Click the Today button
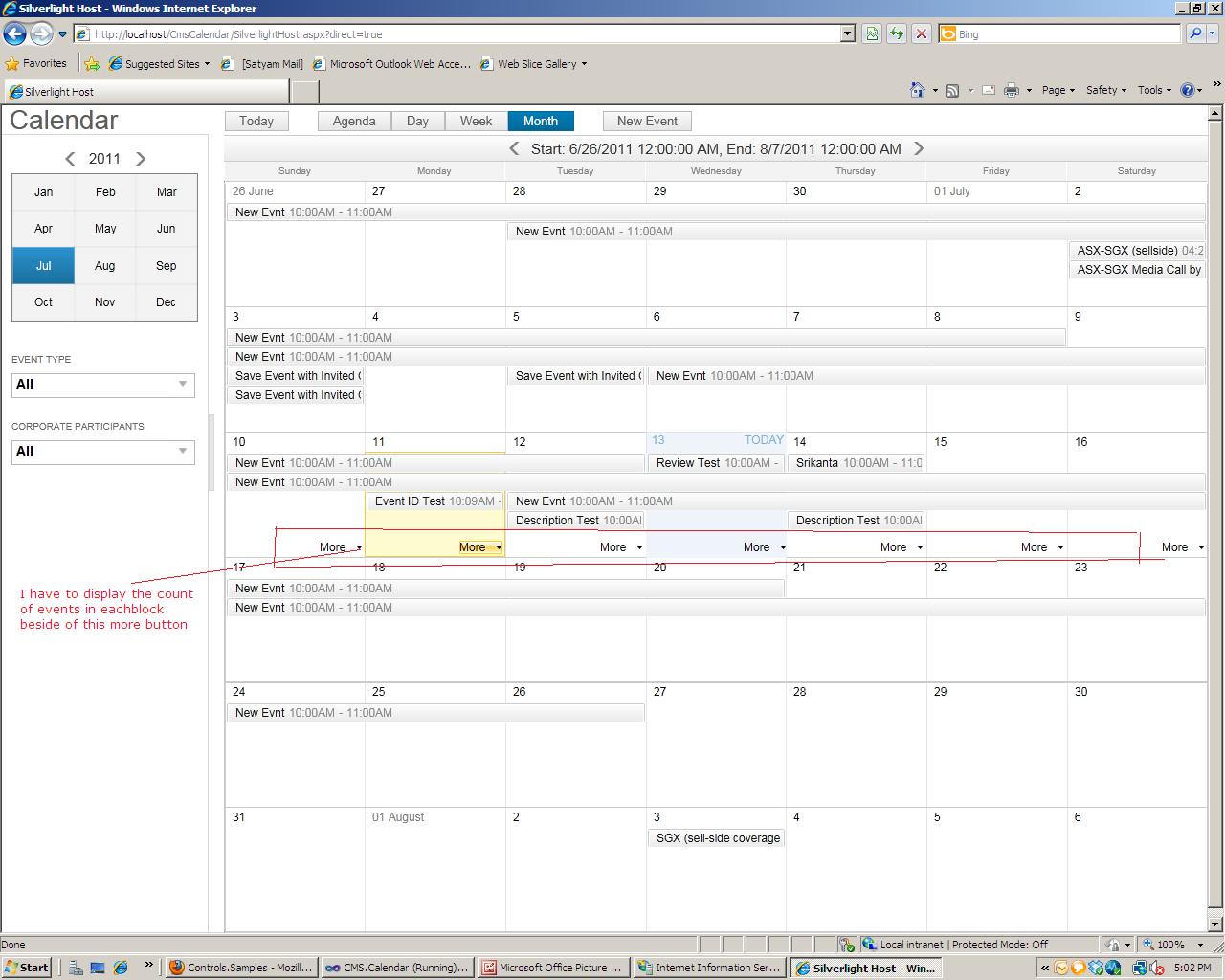 click(x=256, y=121)
